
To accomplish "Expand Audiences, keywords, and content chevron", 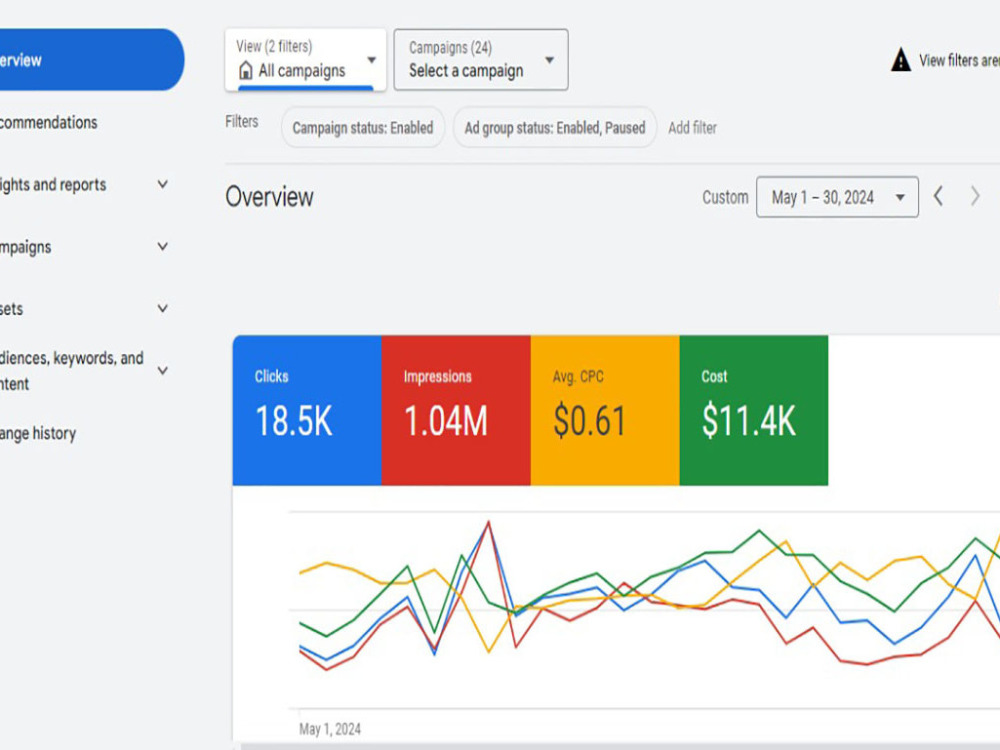I will tap(163, 371).
